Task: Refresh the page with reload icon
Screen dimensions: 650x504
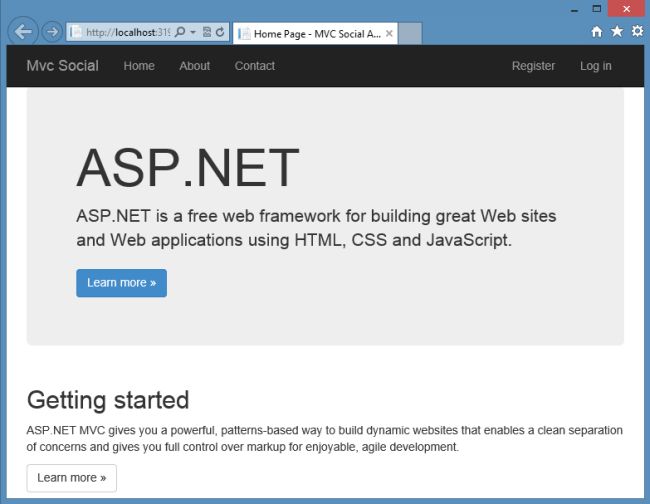Action: tap(220, 32)
